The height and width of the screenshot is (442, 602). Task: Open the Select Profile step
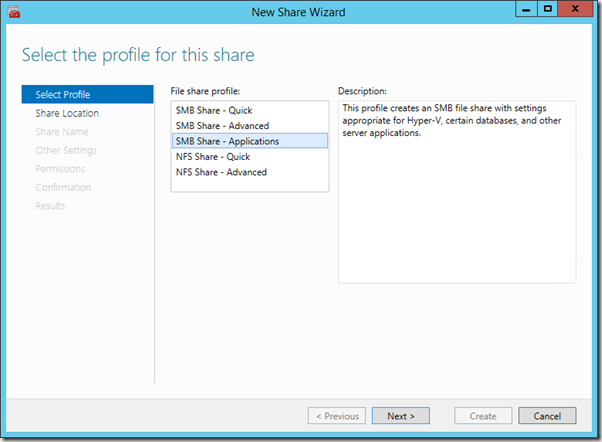tap(88, 94)
